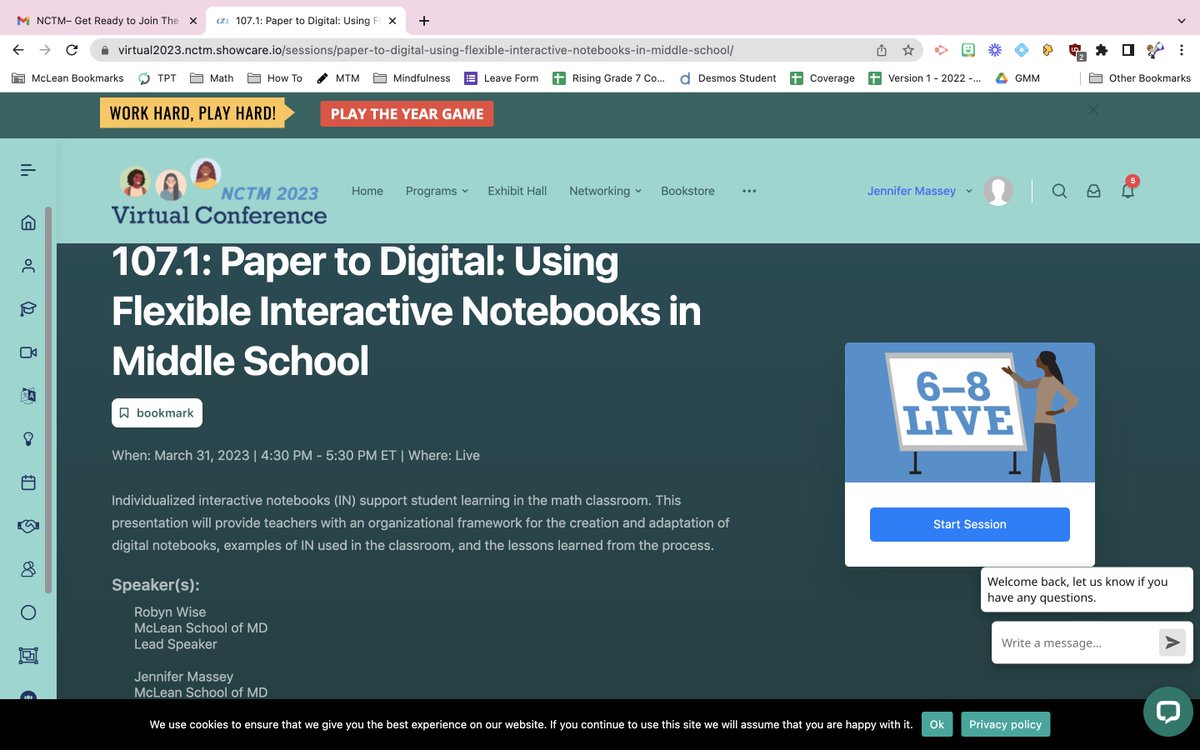Screen dimensions: 1200x750
Task: Open site search magnifier icon
Action: coord(1059,191)
